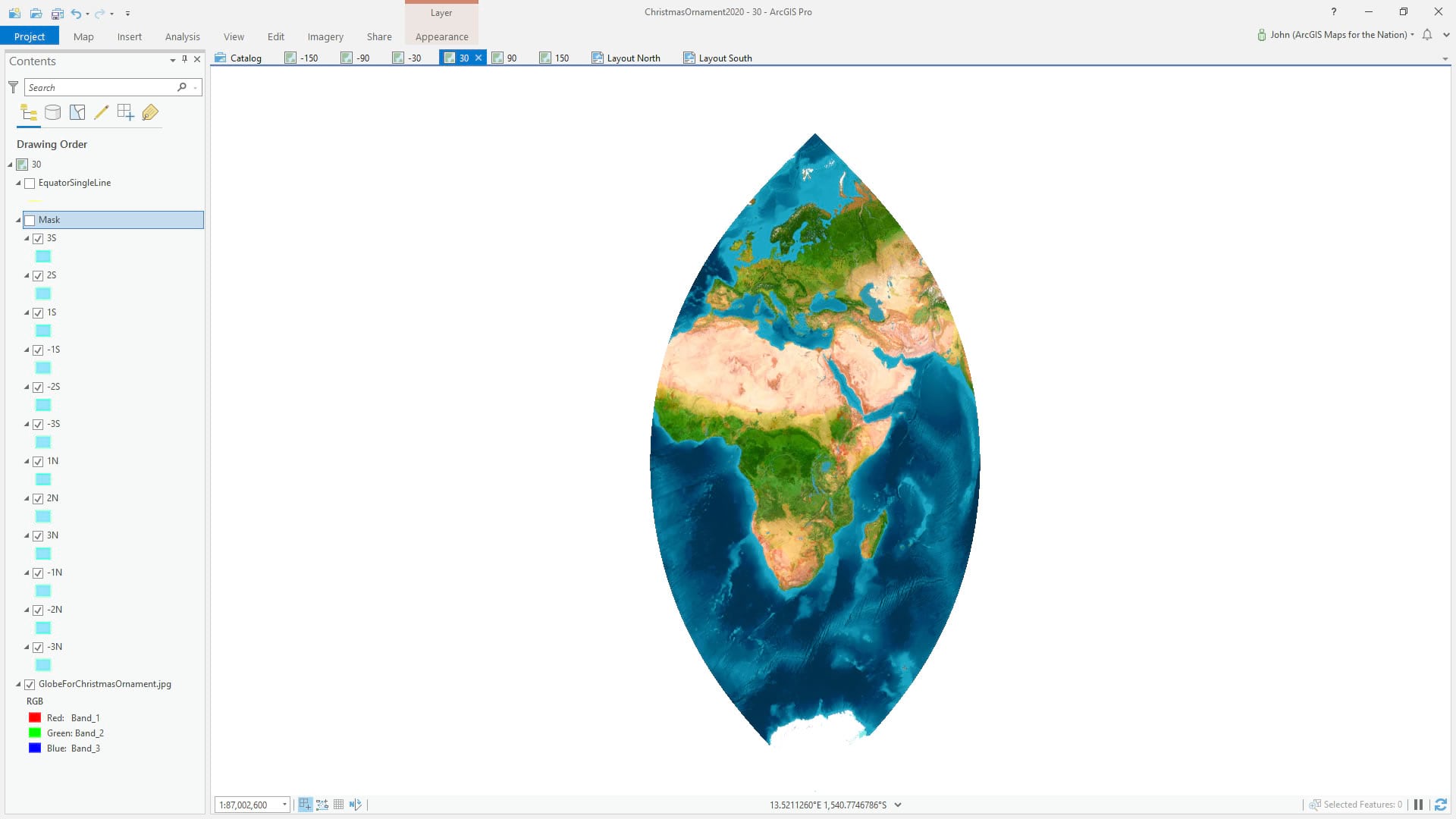
Task: Click the Project button
Action: click(30, 36)
